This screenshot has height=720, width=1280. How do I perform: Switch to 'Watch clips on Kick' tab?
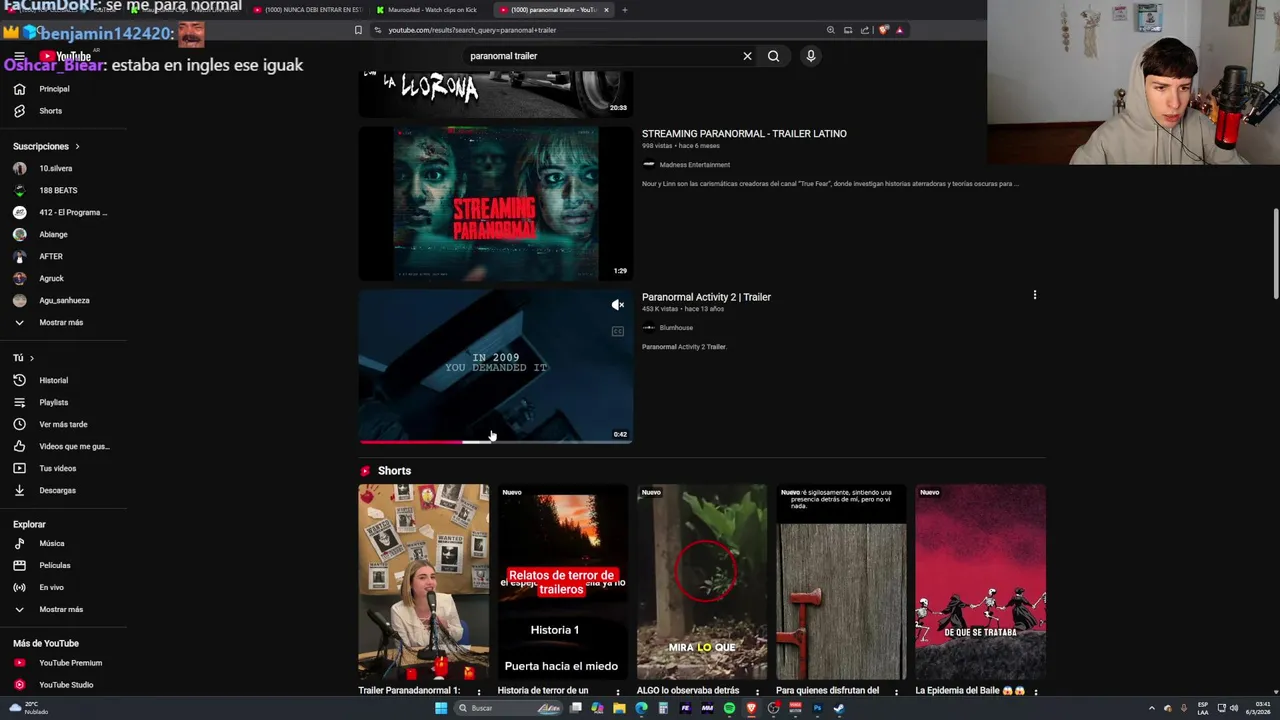pyautogui.click(x=430, y=10)
